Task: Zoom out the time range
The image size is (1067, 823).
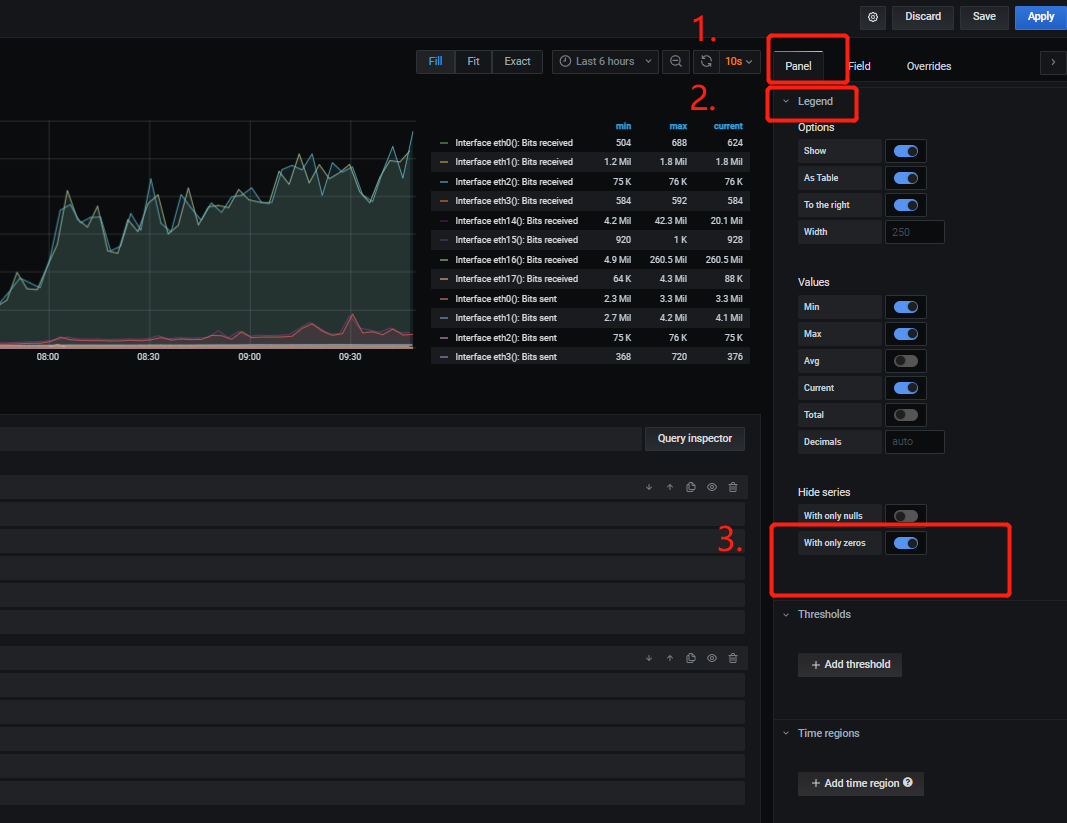Action: tap(676, 61)
